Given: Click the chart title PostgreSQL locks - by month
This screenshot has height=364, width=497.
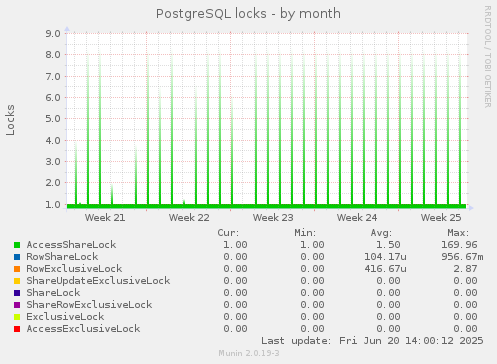Looking at the screenshot, I should [248, 14].
